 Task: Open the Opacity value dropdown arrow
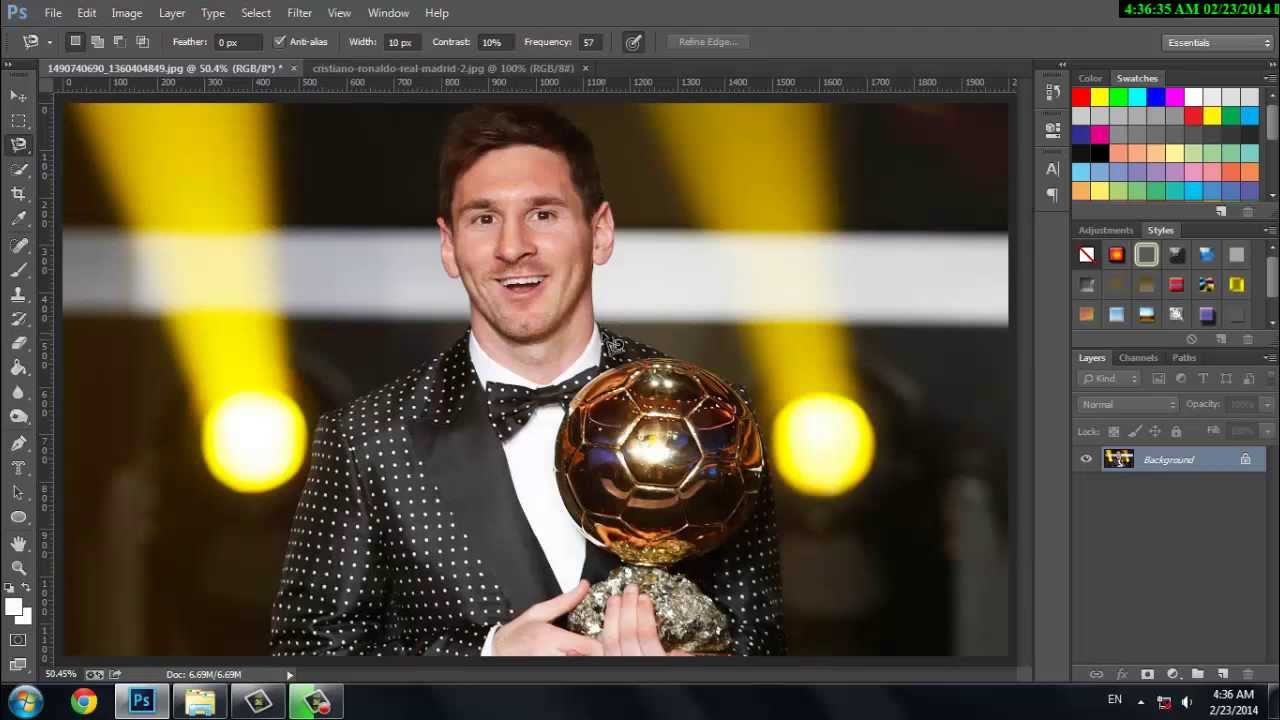click(x=1266, y=404)
